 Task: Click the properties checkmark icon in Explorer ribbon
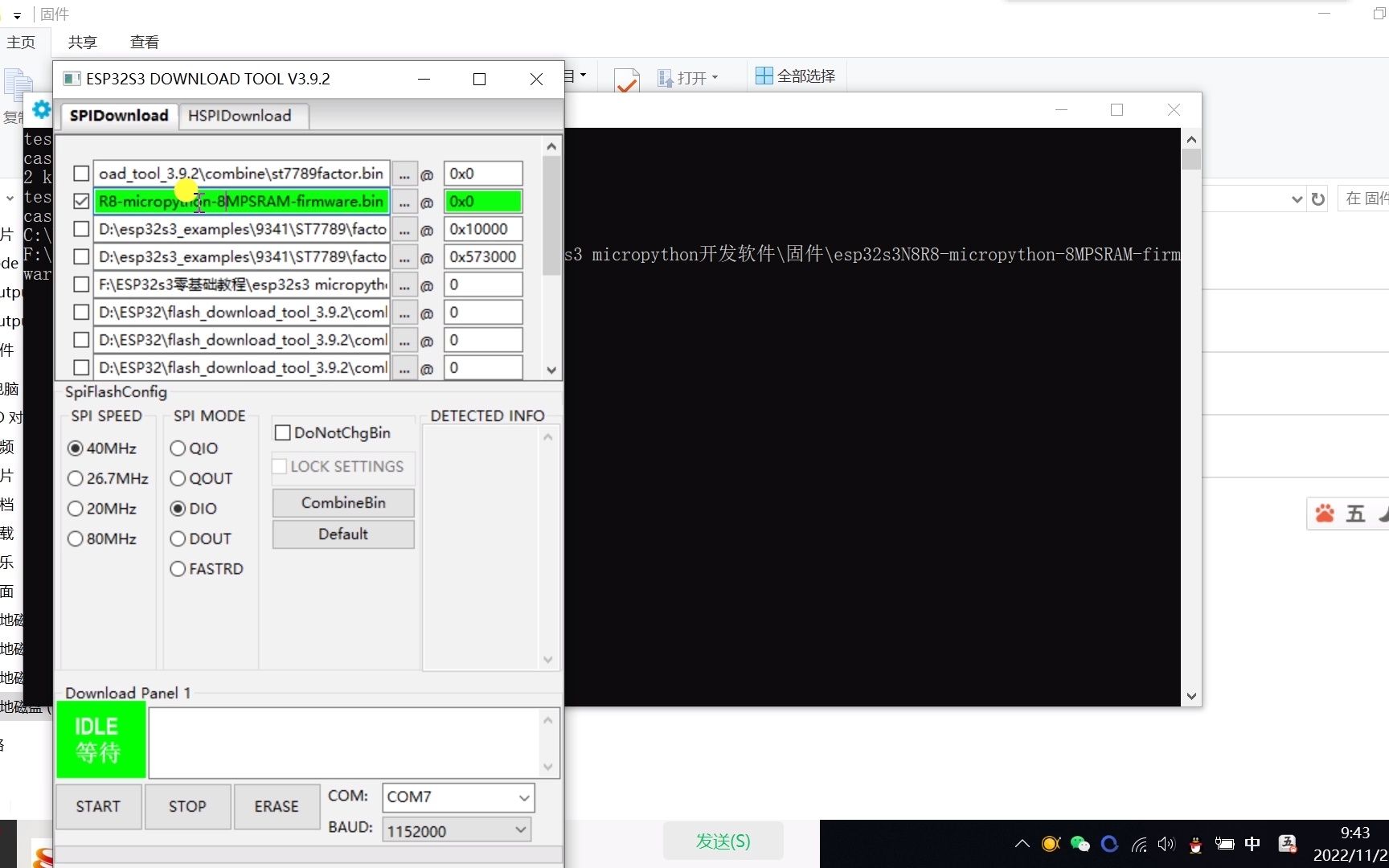point(626,80)
